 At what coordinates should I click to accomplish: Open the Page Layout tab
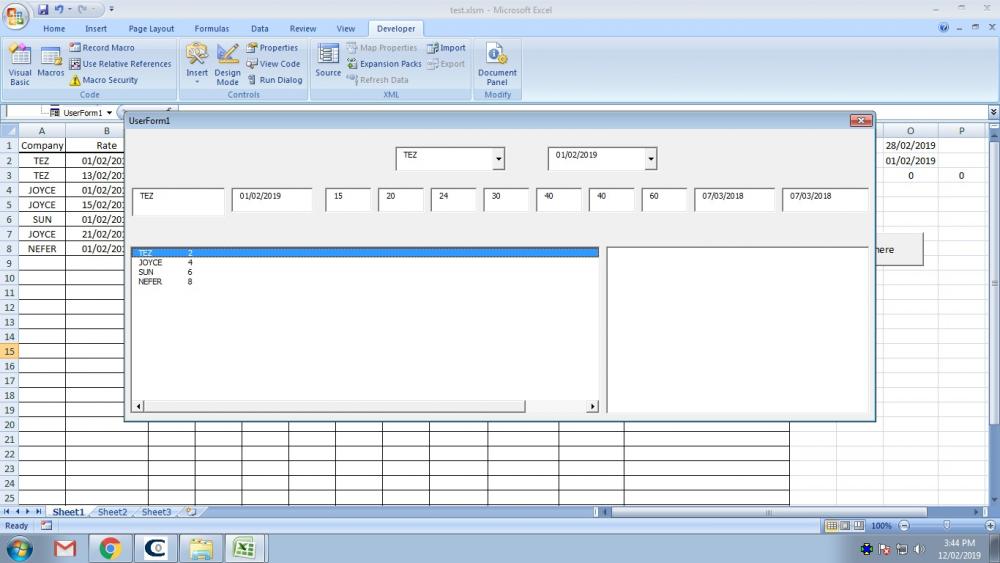click(x=151, y=29)
